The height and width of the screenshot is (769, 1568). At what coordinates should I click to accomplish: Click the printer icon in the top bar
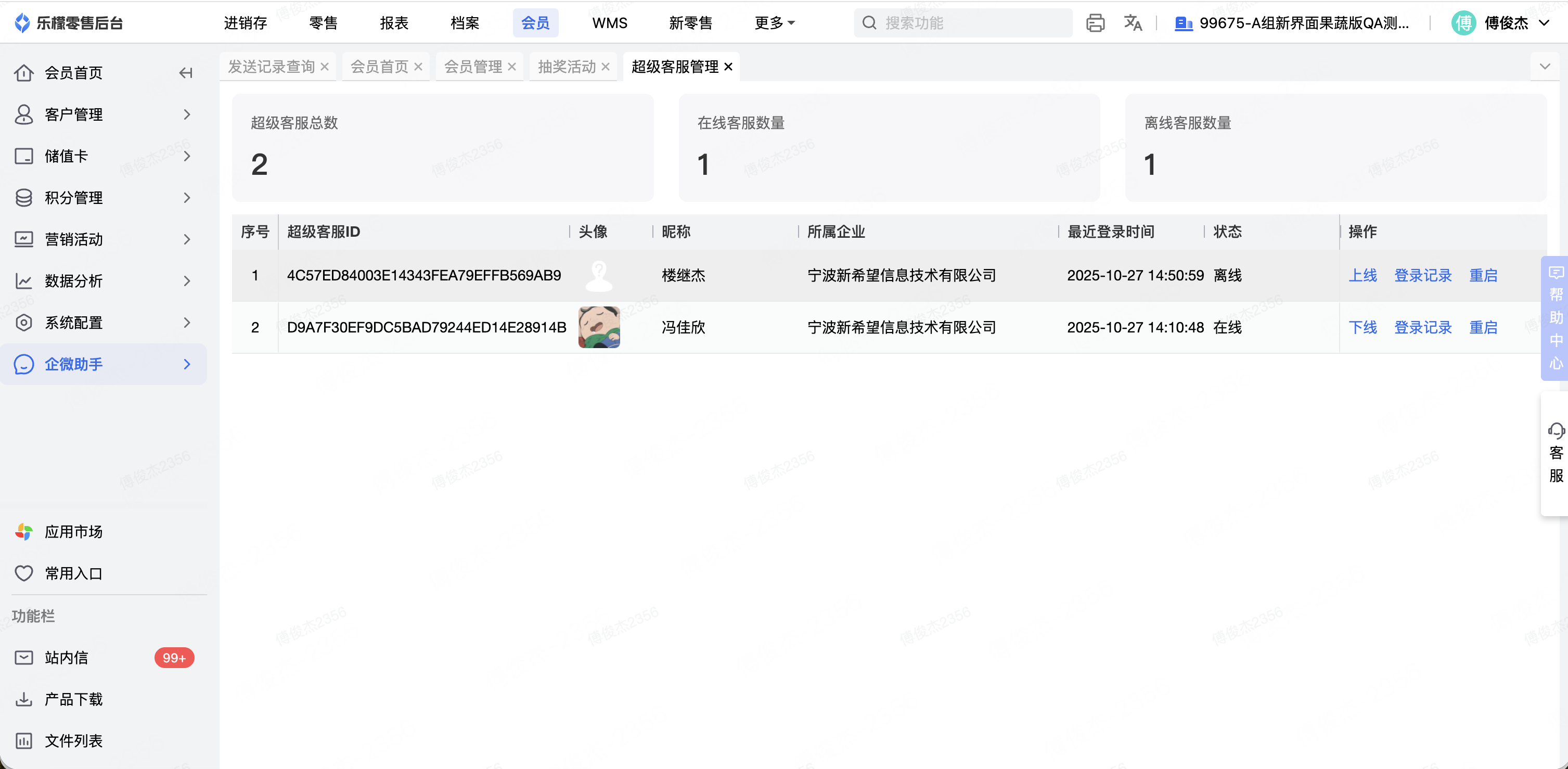pyautogui.click(x=1095, y=23)
